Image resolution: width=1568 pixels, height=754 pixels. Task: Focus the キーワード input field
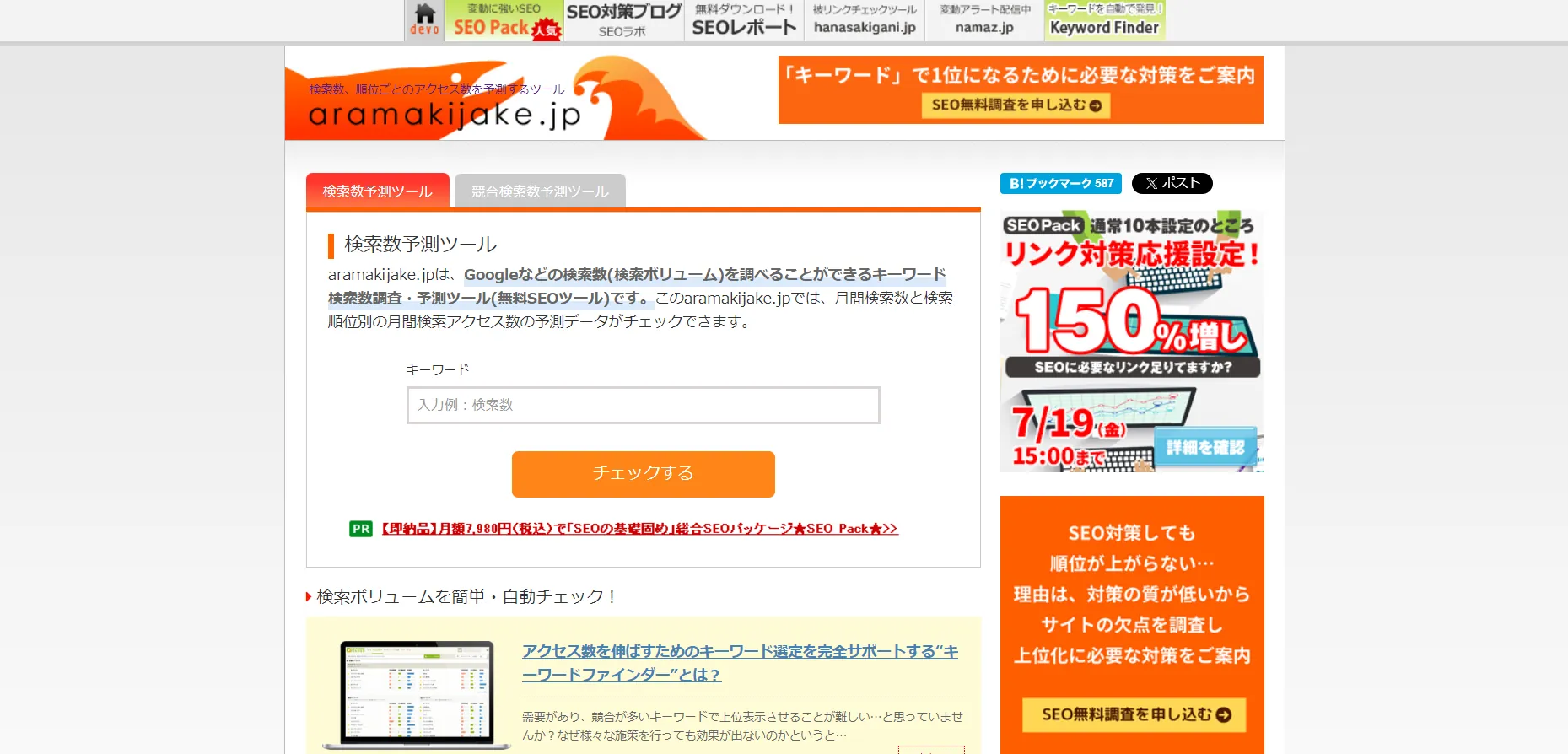pos(643,405)
